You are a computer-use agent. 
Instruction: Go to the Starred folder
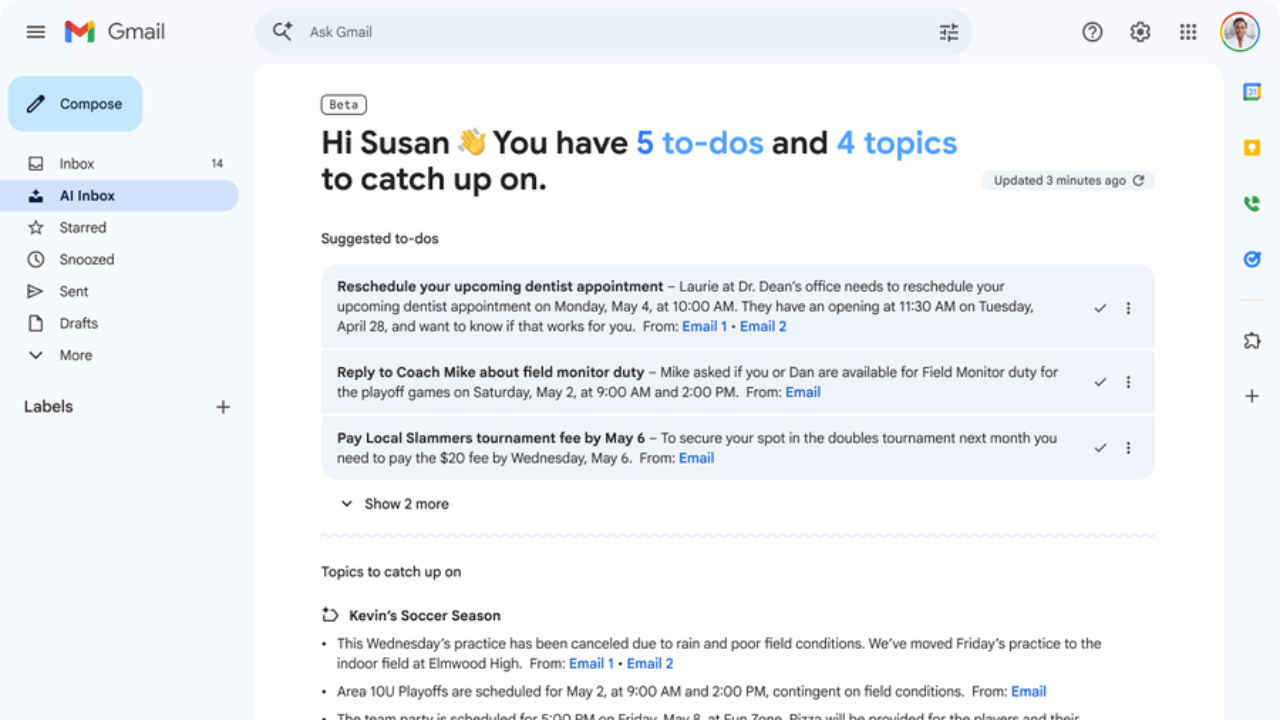click(82, 228)
